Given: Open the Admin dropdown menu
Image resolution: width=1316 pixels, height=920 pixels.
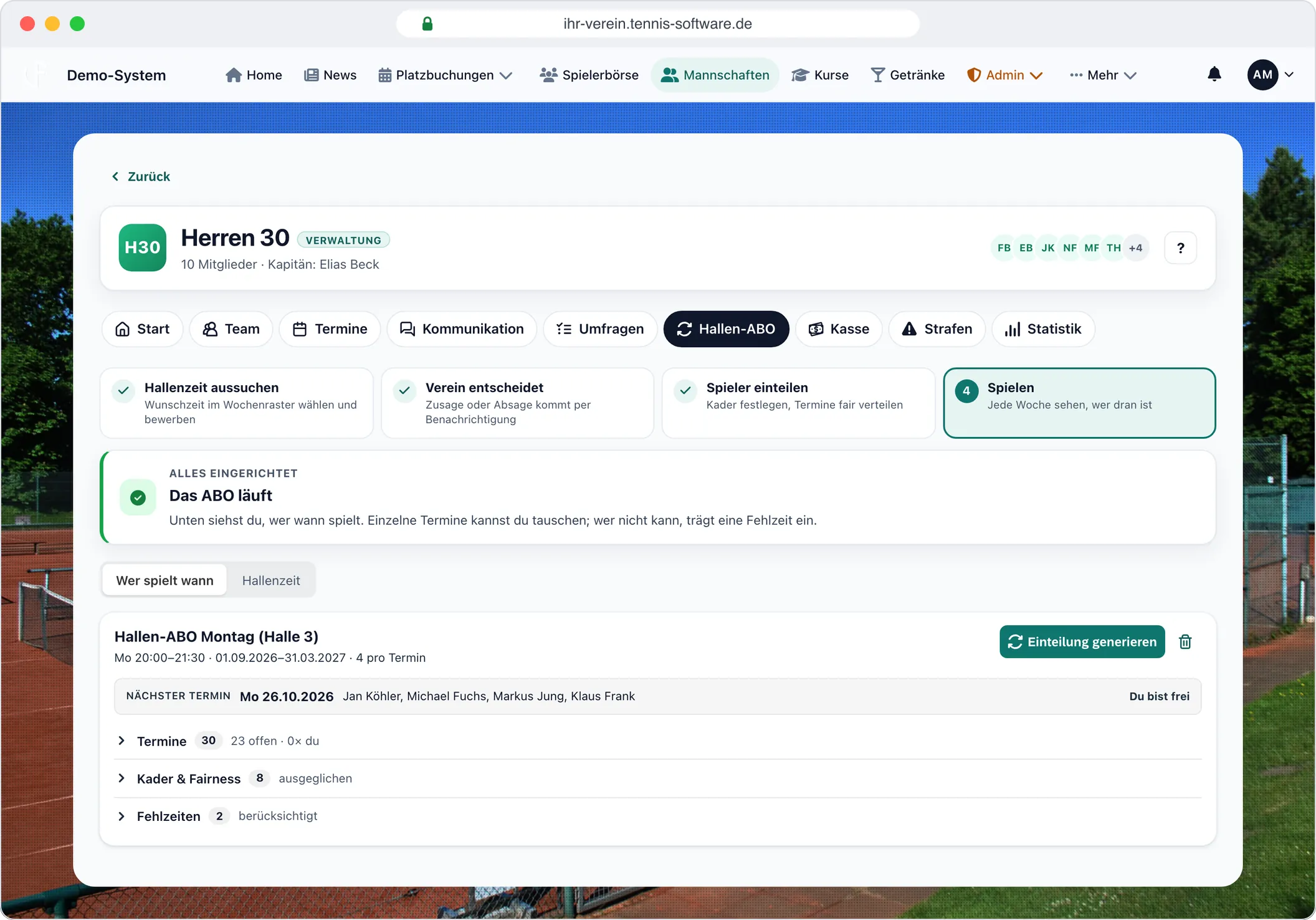Looking at the screenshot, I should [x=1004, y=75].
